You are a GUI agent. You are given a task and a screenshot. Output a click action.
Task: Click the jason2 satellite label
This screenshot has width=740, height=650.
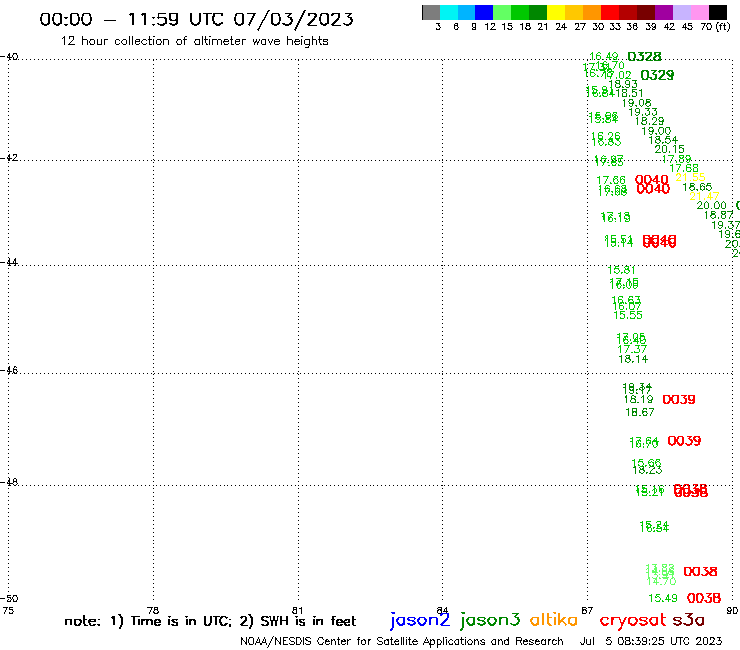[420, 621]
